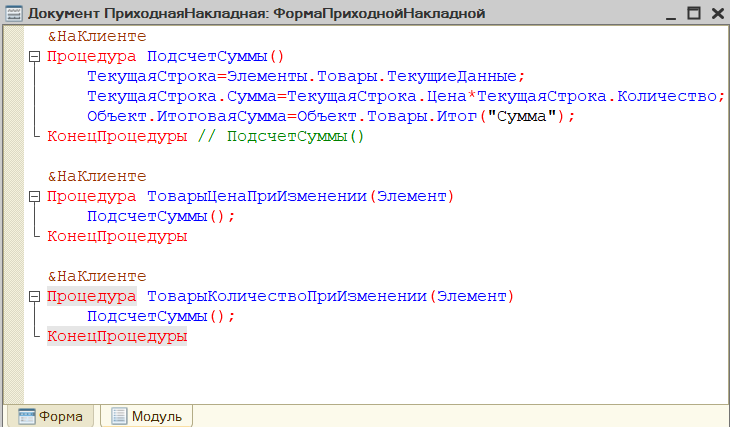Collapse the ТоварыКоличествоПриИзменении procedure block

pos(34,297)
